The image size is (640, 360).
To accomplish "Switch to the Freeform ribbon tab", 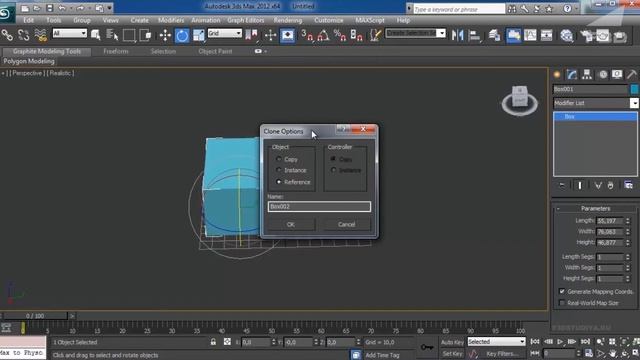I will 116,51.
